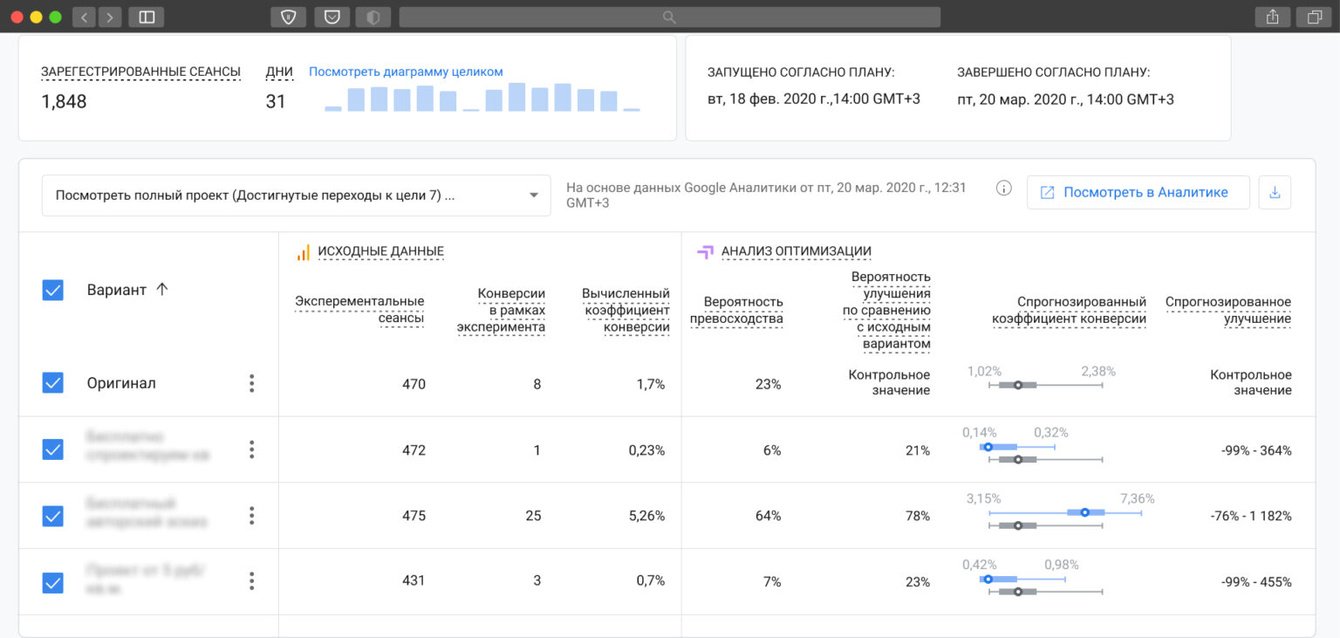Uncheck the Оригинал variant checkbox
This screenshot has height=638, width=1340.
point(53,383)
